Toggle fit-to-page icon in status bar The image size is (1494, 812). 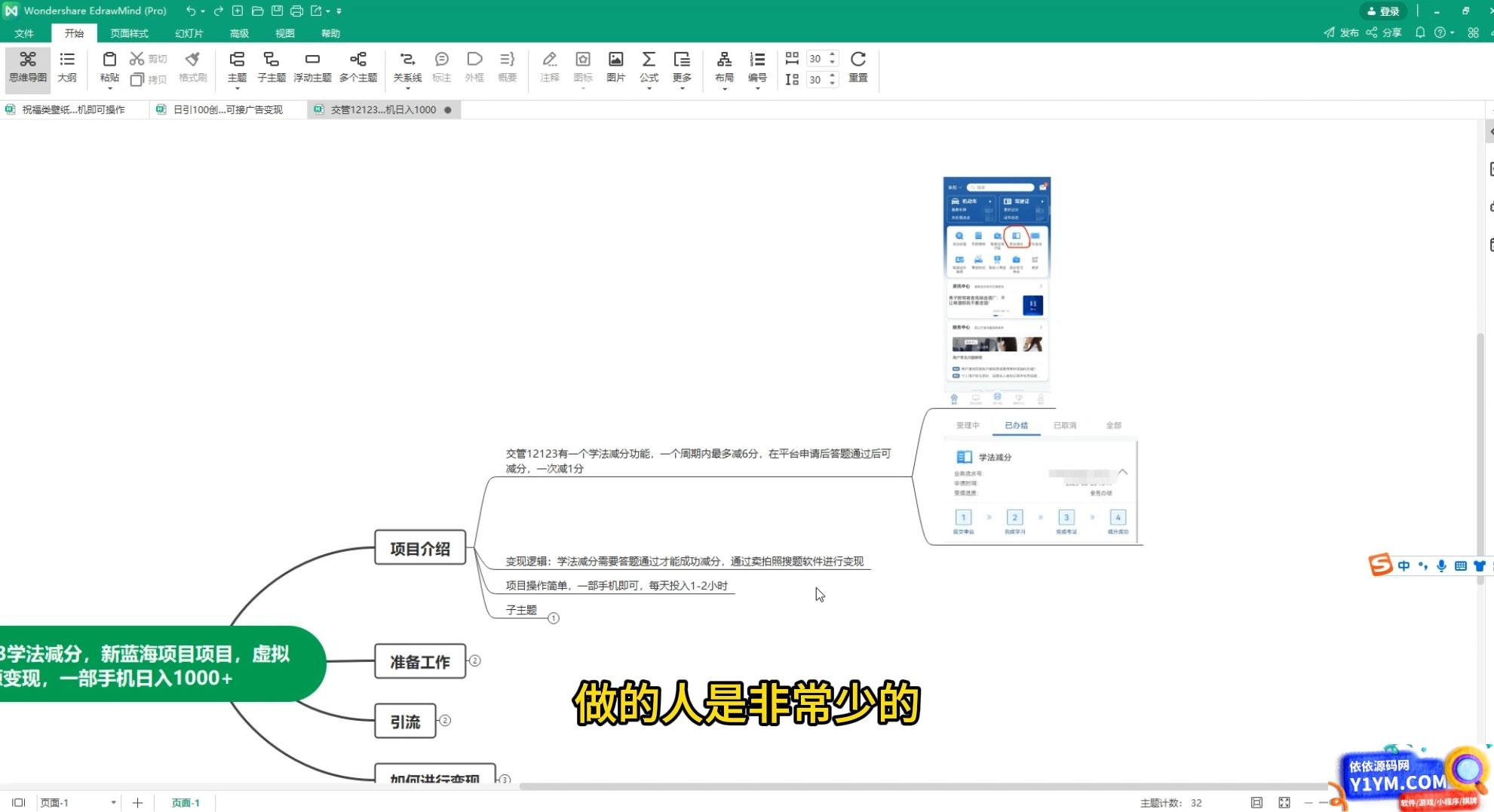1256,802
